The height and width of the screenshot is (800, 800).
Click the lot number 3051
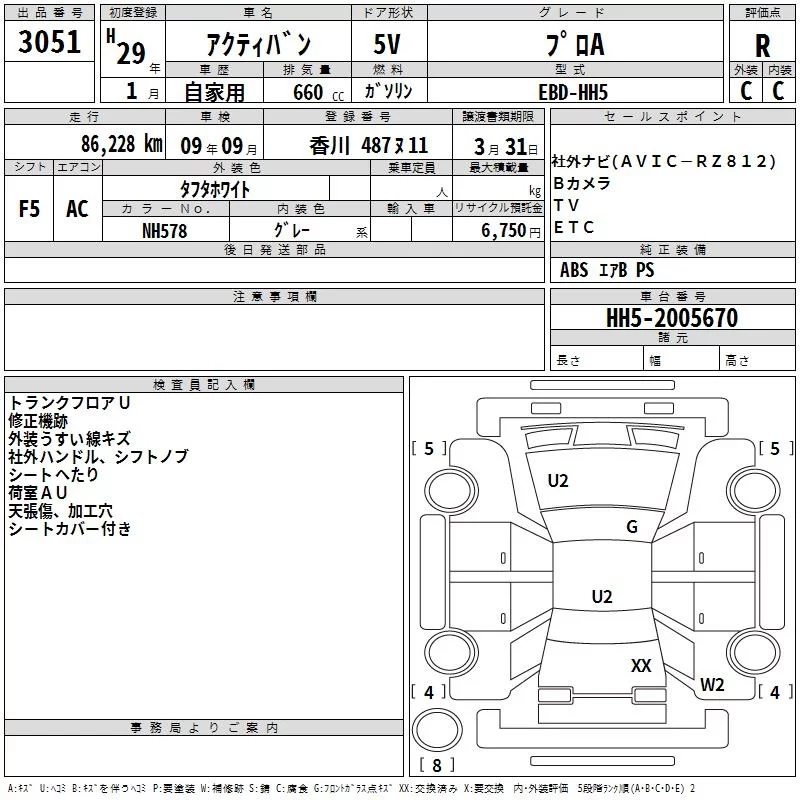point(50,43)
